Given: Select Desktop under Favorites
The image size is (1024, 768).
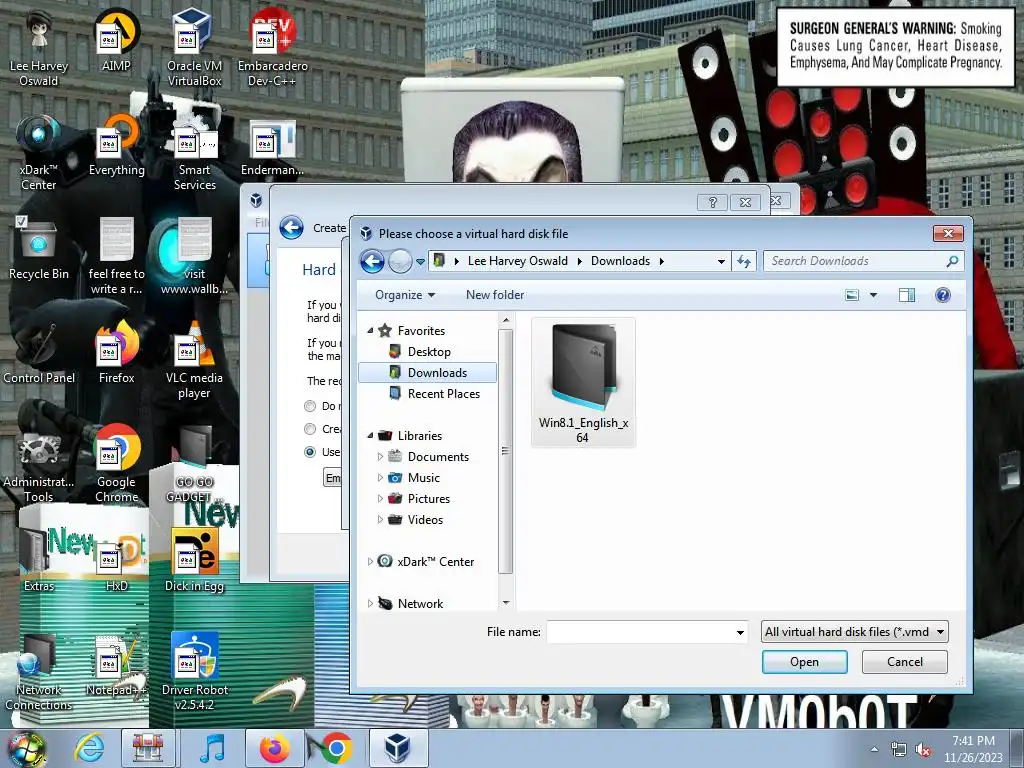Looking at the screenshot, I should coord(428,352).
